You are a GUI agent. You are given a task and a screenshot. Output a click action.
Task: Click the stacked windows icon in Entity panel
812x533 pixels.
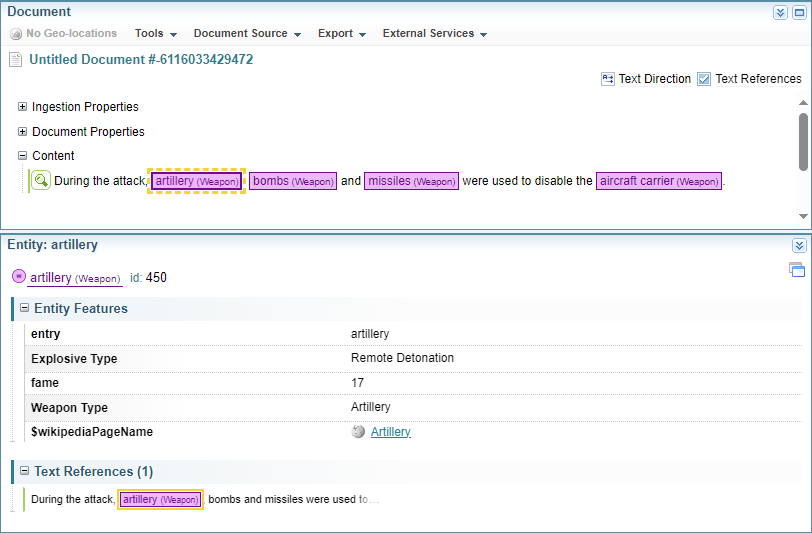(x=796, y=269)
